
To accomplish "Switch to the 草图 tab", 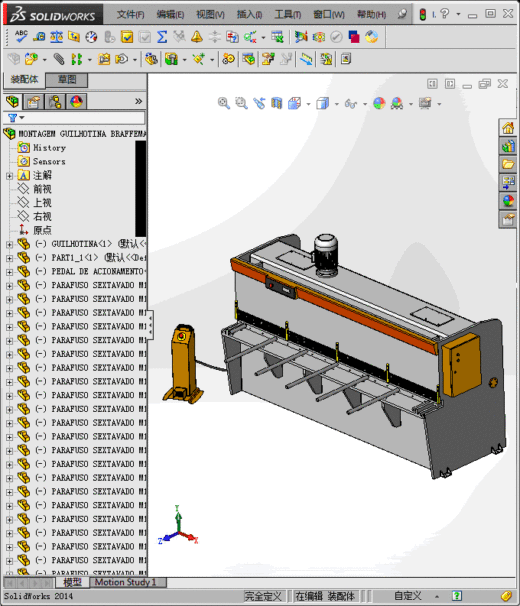I will pos(67,80).
